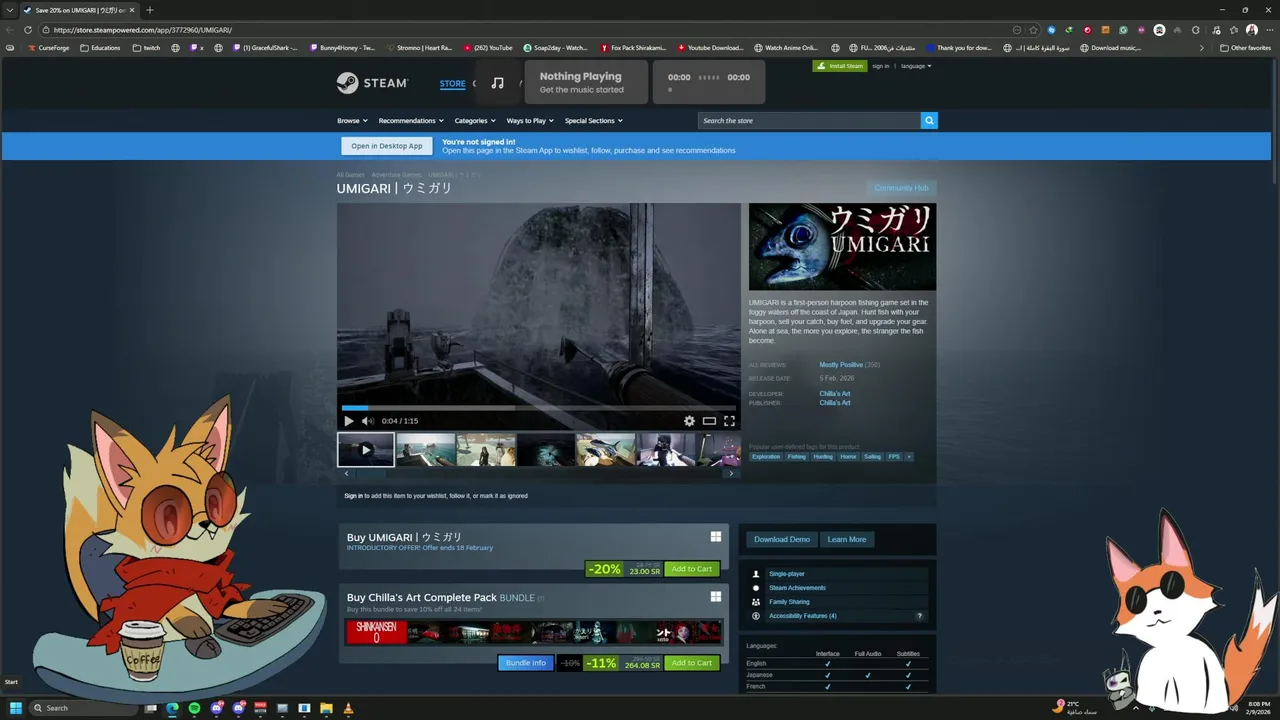Open VLC media player from the taskbar
Image resolution: width=1280 pixels, height=720 pixels.
pos(348,708)
